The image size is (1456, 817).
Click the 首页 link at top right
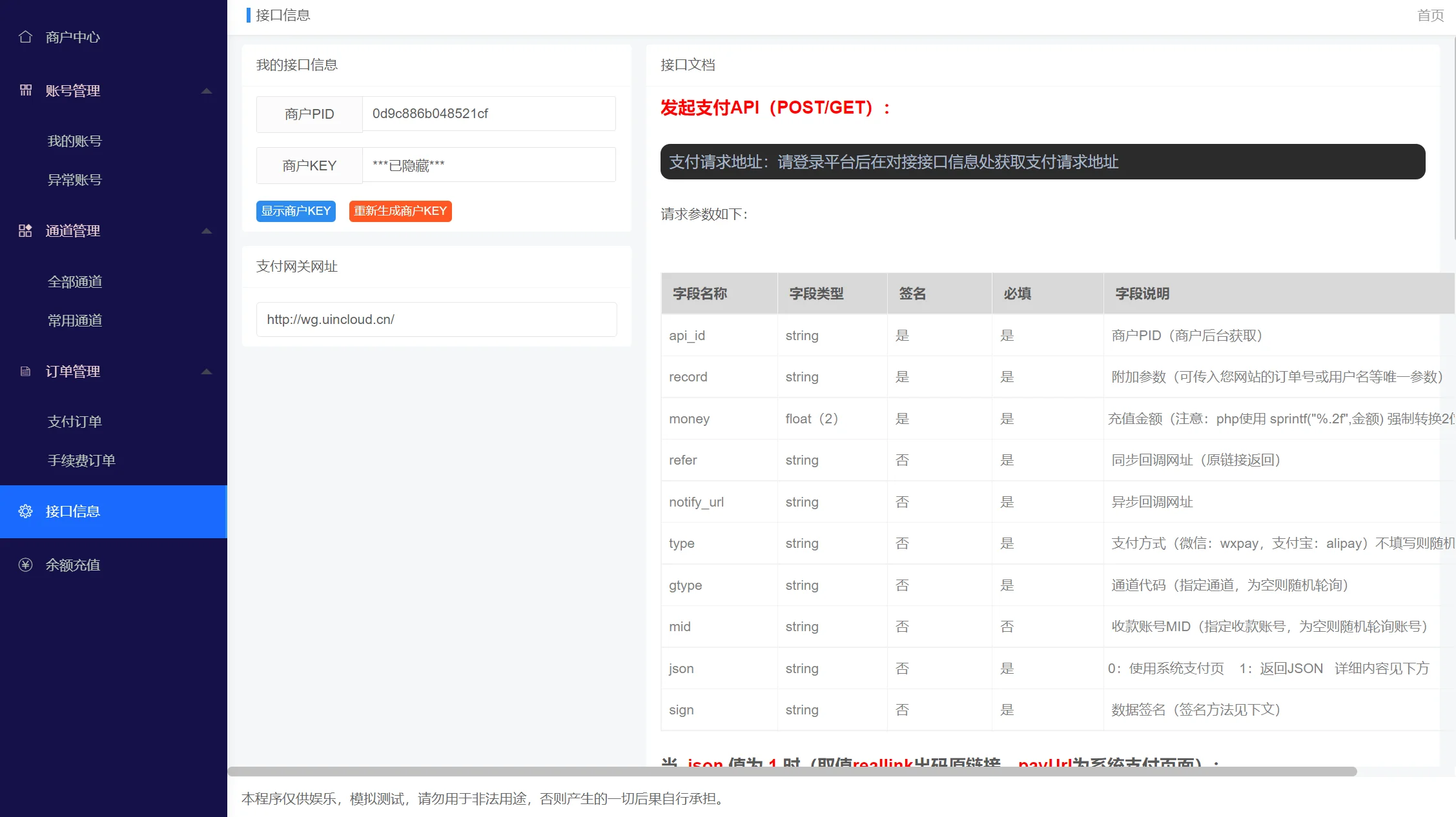click(x=1430, y=15)
